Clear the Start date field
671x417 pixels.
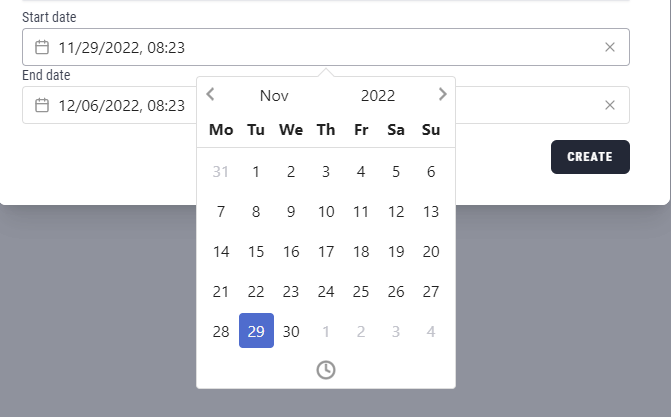pos(610,47)
